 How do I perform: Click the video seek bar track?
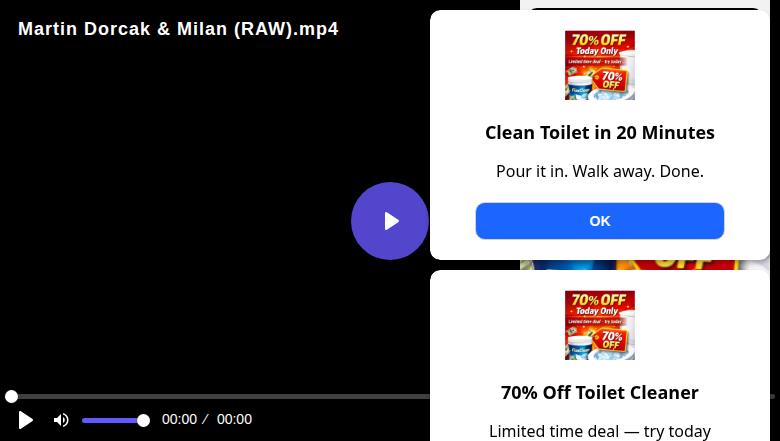[x=219, y=396]
